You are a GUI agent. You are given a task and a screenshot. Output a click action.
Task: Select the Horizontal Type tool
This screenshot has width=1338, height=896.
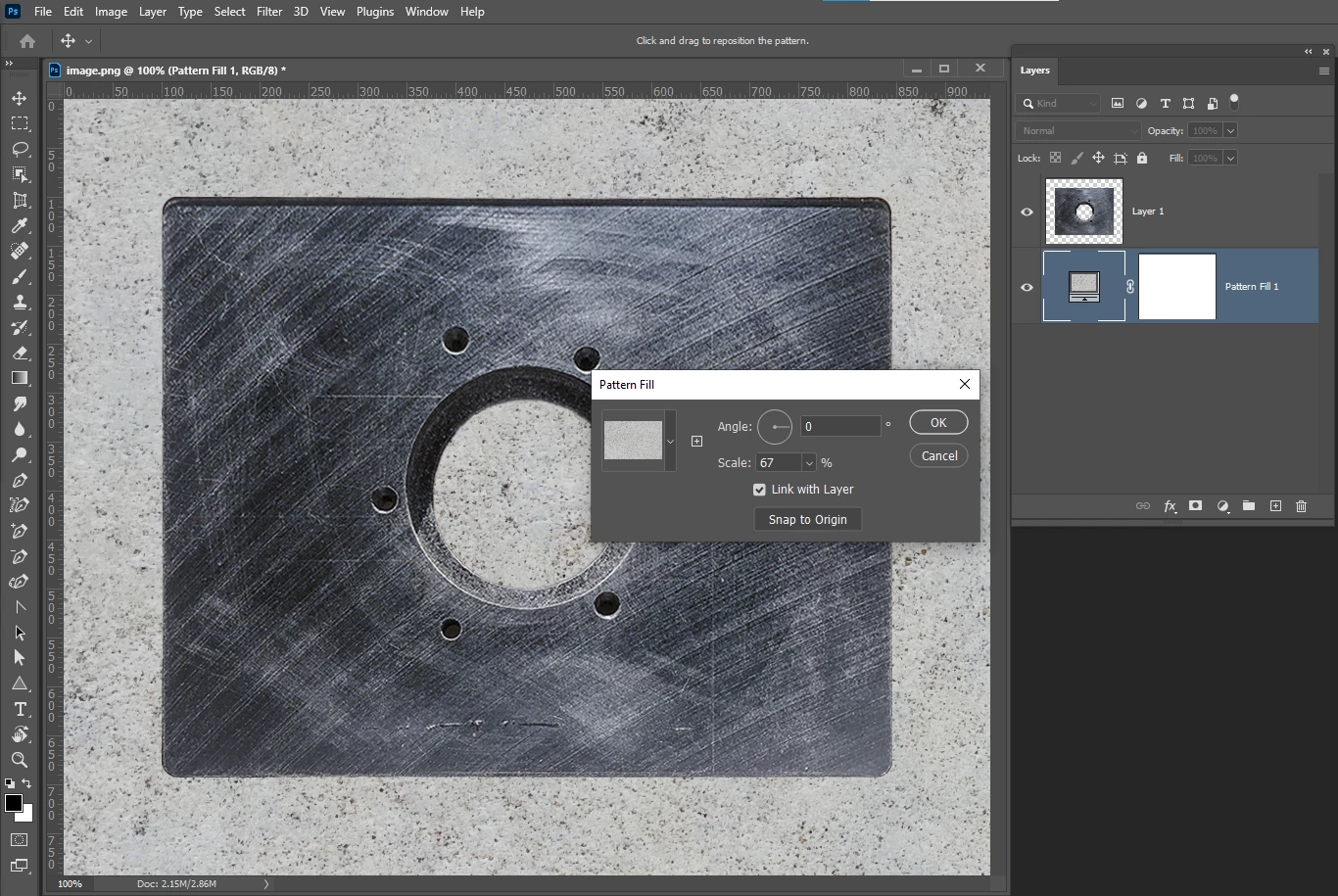click(x=20, y=709)
